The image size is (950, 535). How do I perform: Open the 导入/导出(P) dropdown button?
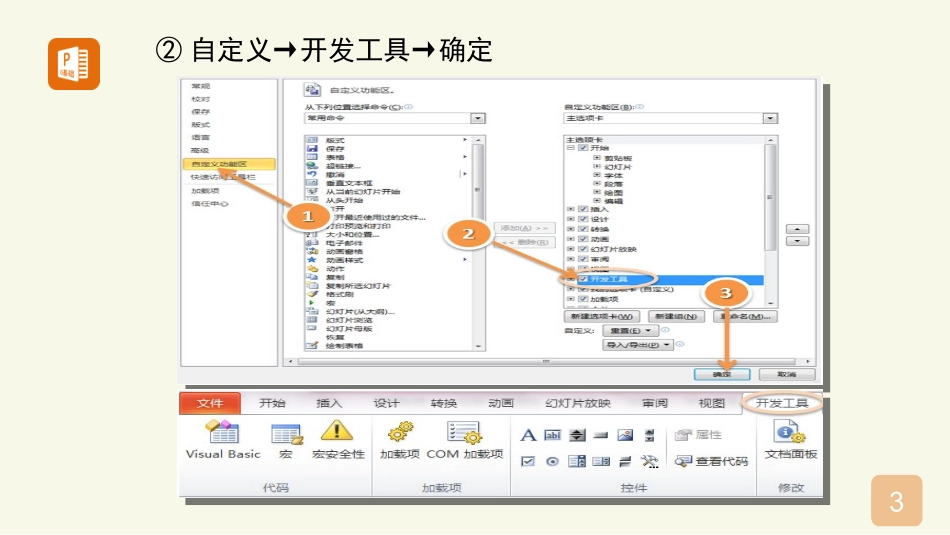638,345
